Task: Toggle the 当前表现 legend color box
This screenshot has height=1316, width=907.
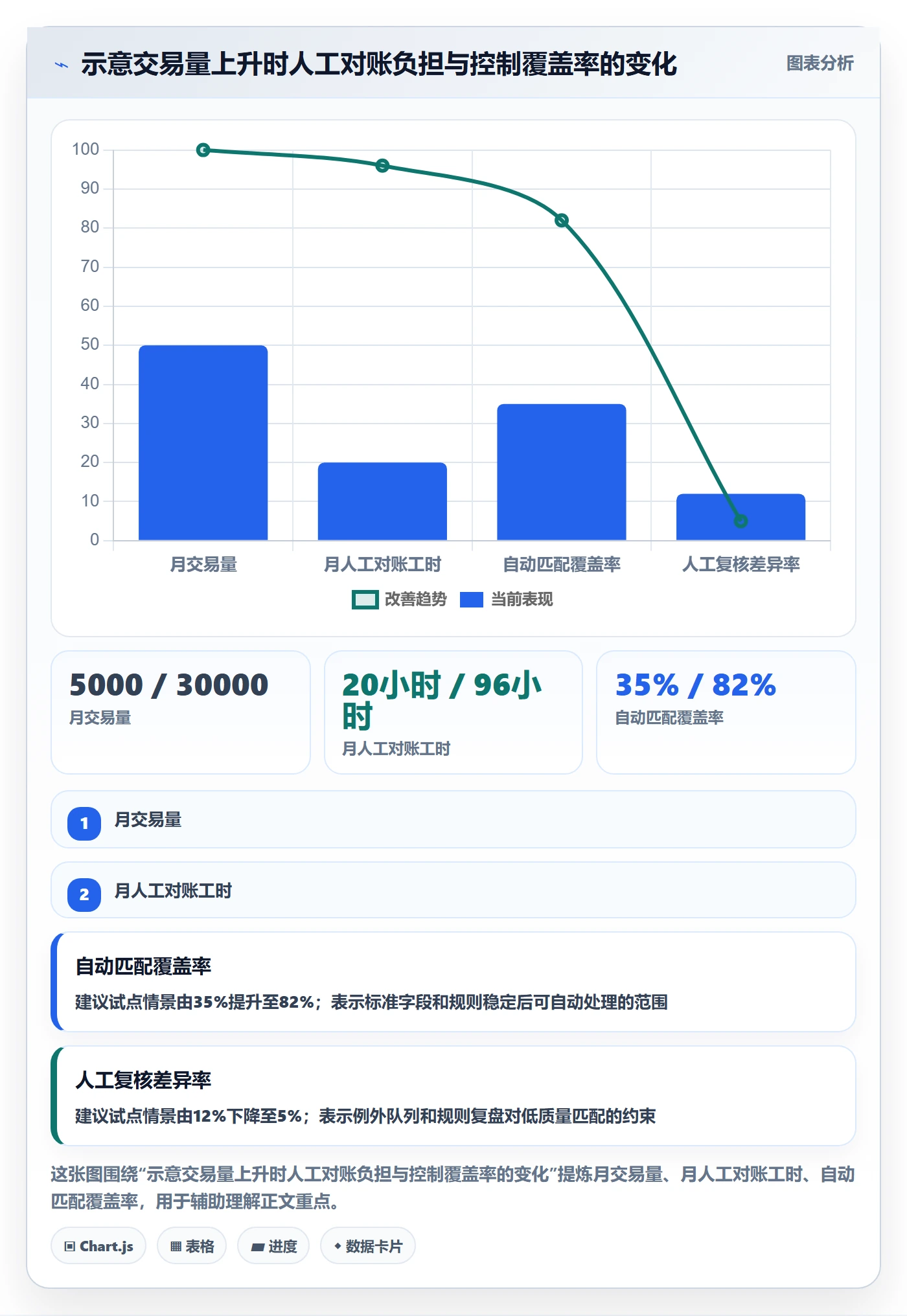Action: (x=472, y=600)
